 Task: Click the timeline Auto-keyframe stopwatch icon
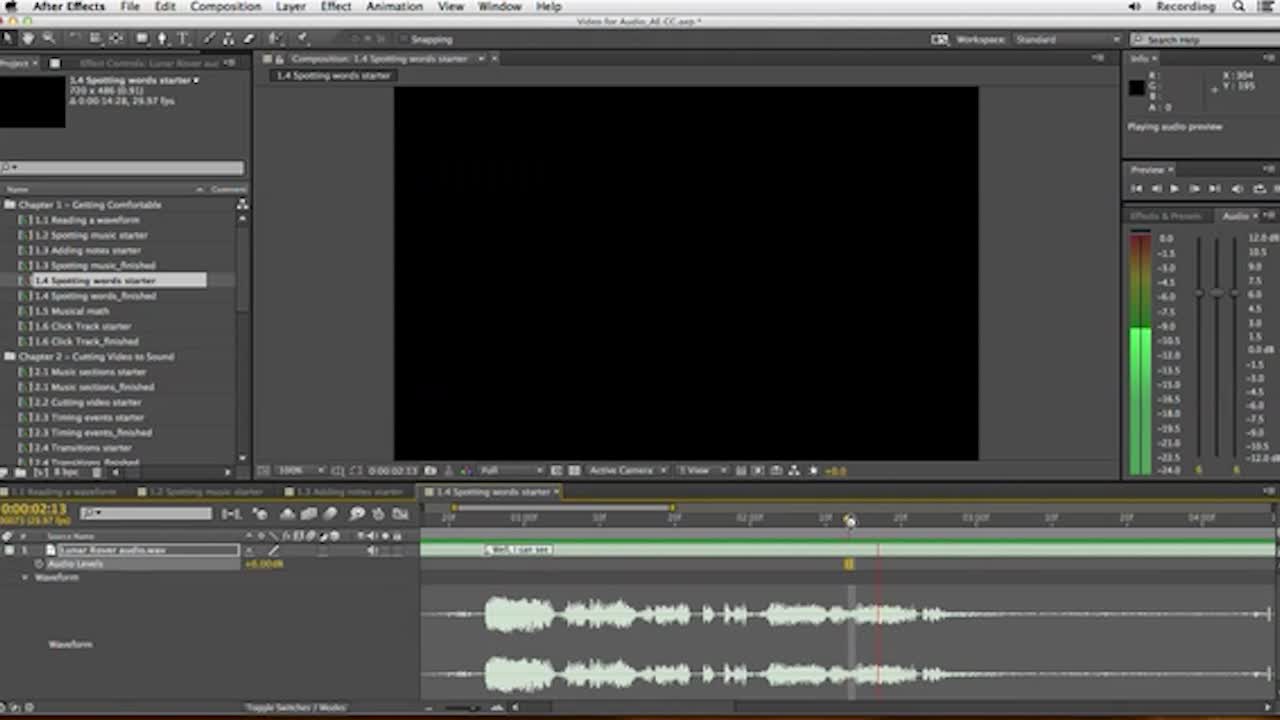(378, 514)
